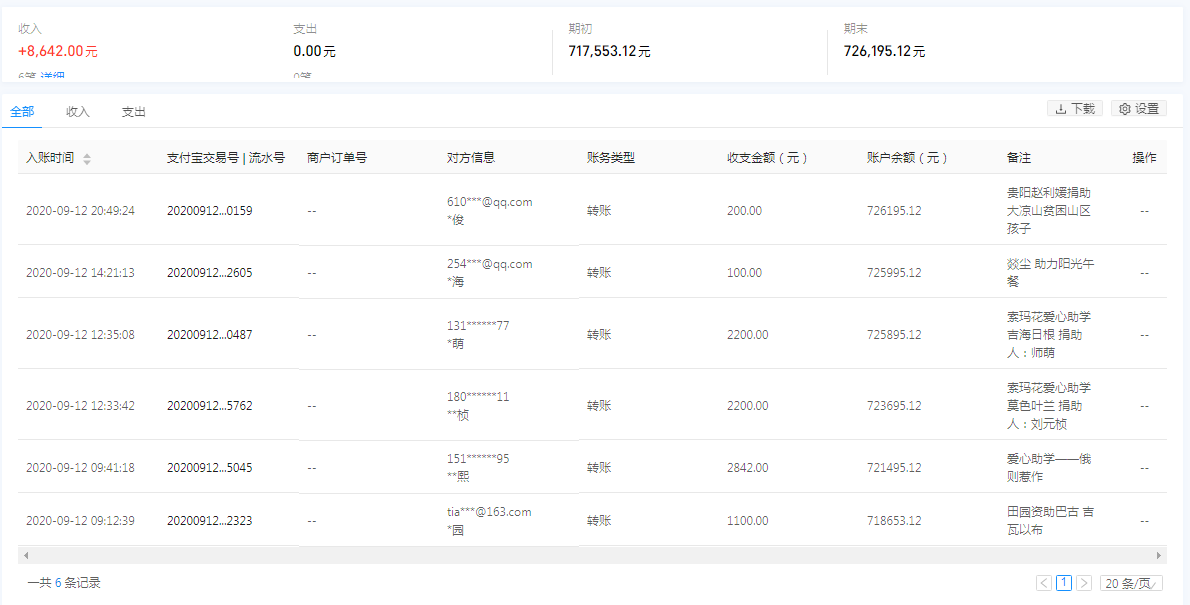
Task: Click transaction number 20200912...5762
Action: click(x=209, y=406)
